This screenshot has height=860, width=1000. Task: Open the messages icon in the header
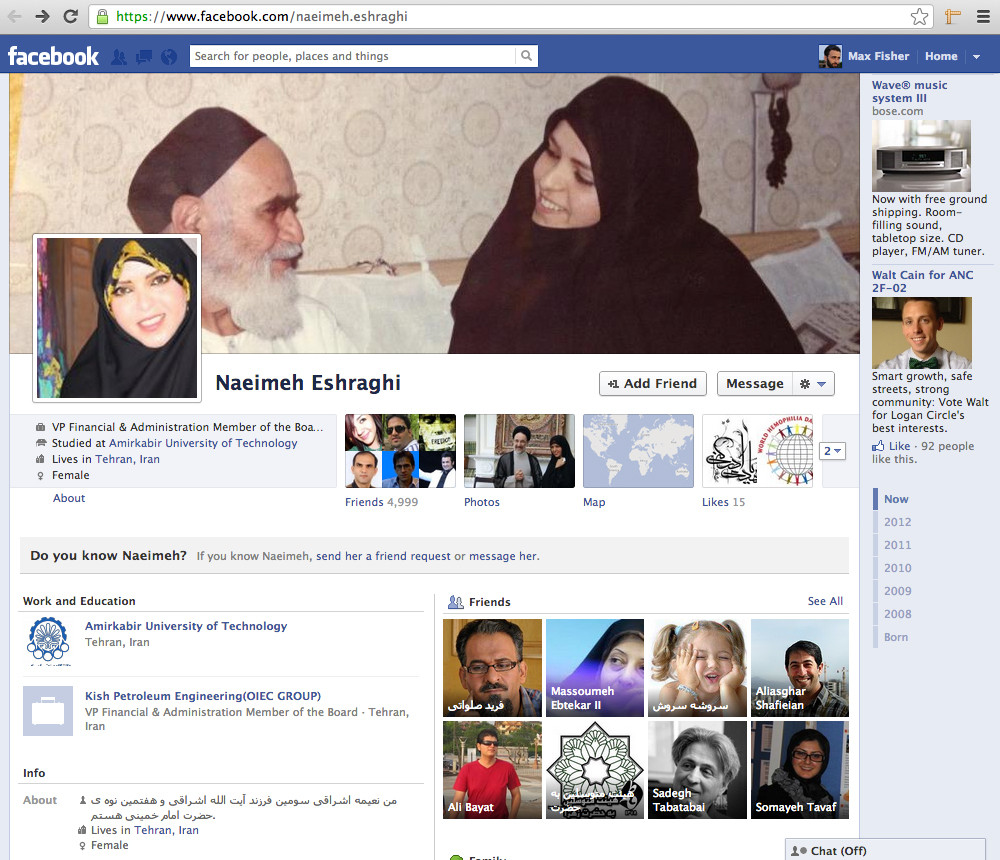coord(144,57)
